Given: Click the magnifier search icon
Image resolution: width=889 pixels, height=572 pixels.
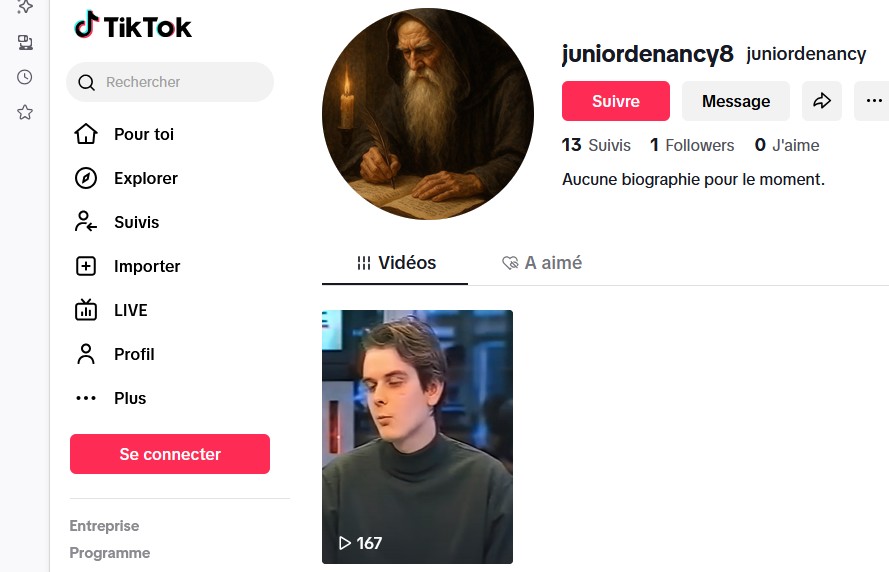Looking at the screenshot, I should pyautogui.click(x=86, y=83).
